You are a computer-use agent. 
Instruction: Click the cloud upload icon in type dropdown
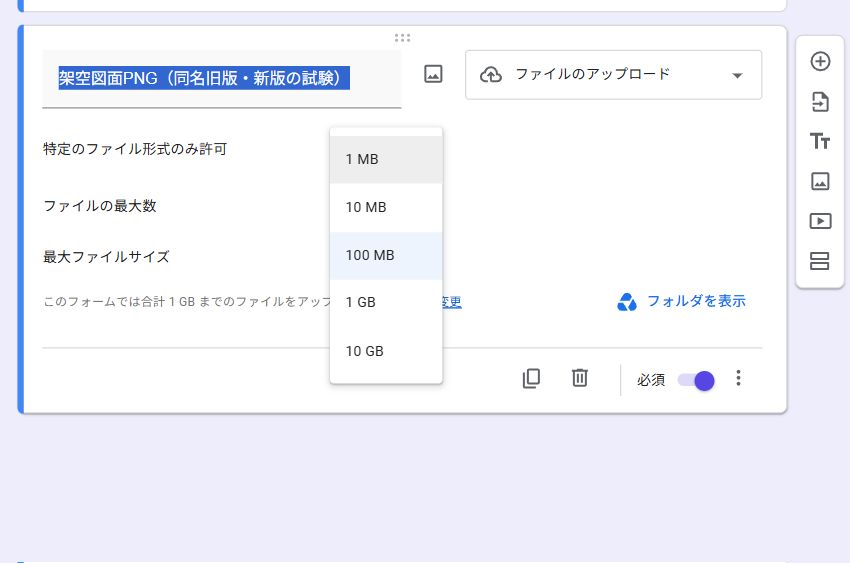pyautogui.click(x=491, y=74)
